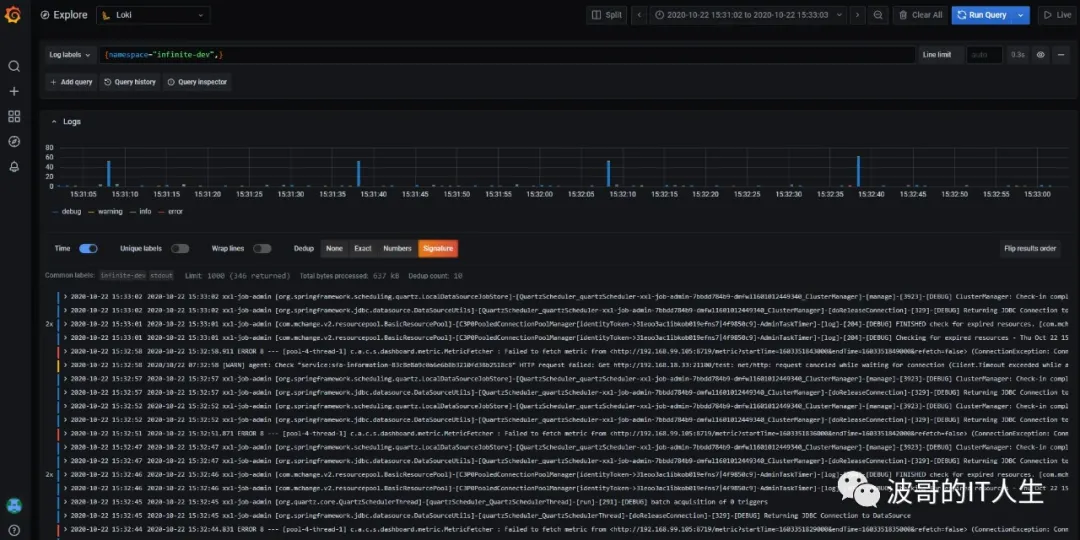Click the Clear All button
The width and height of the screenshot is (1080, 540).
pos(920,15)
